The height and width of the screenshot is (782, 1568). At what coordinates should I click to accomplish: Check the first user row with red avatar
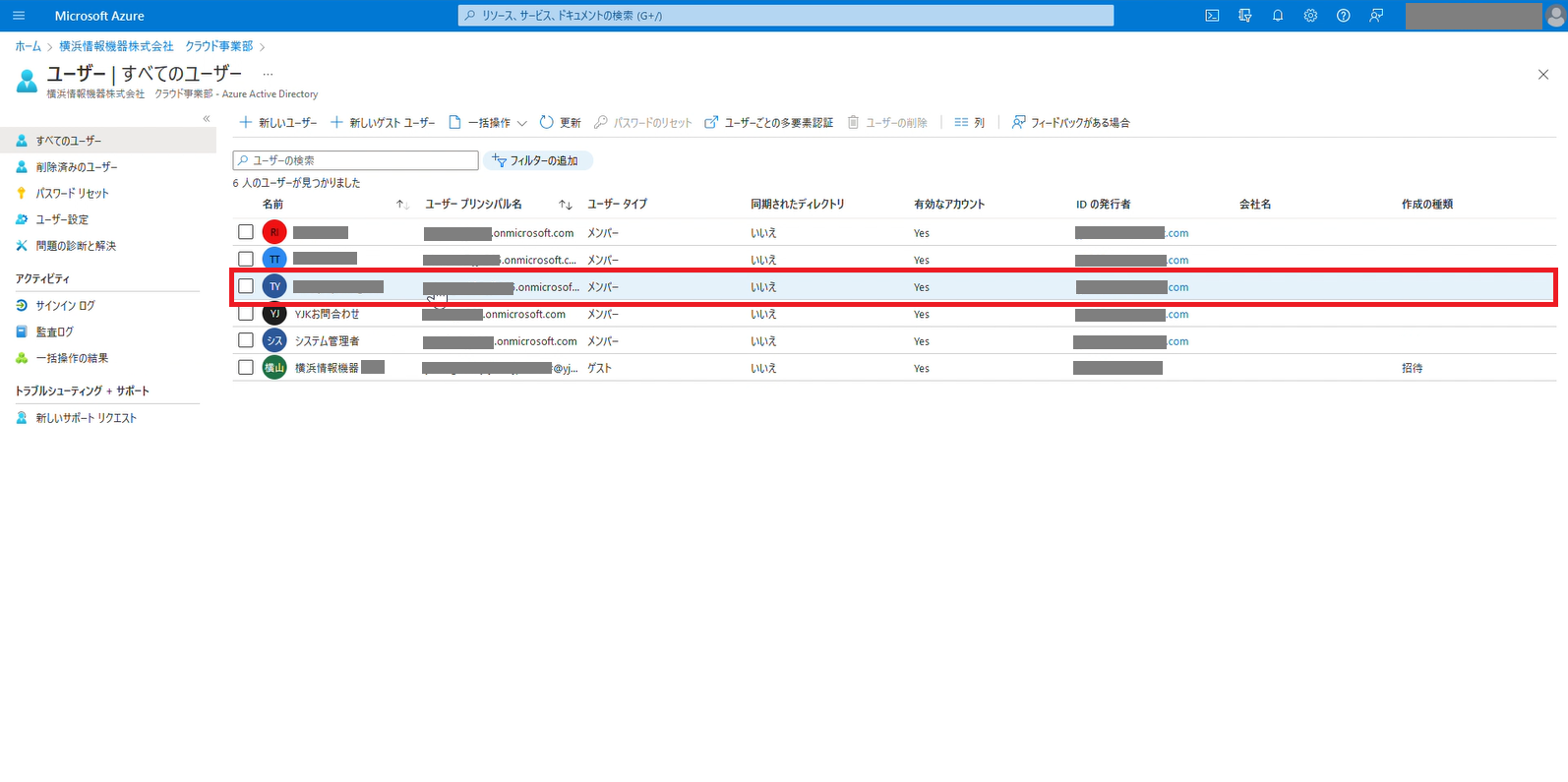coord(246,232)
